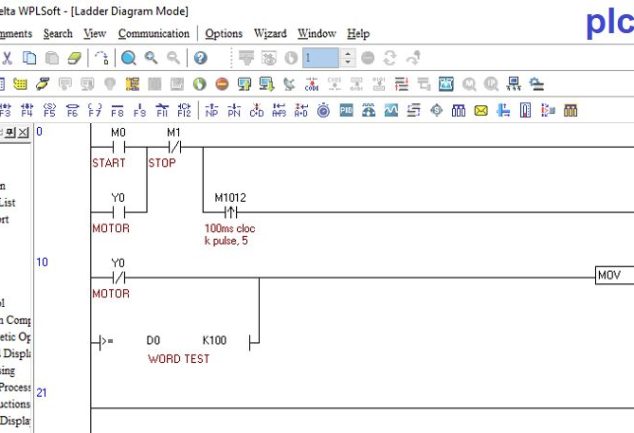Insert rising-edge NP contact icon

click(212, 110)
